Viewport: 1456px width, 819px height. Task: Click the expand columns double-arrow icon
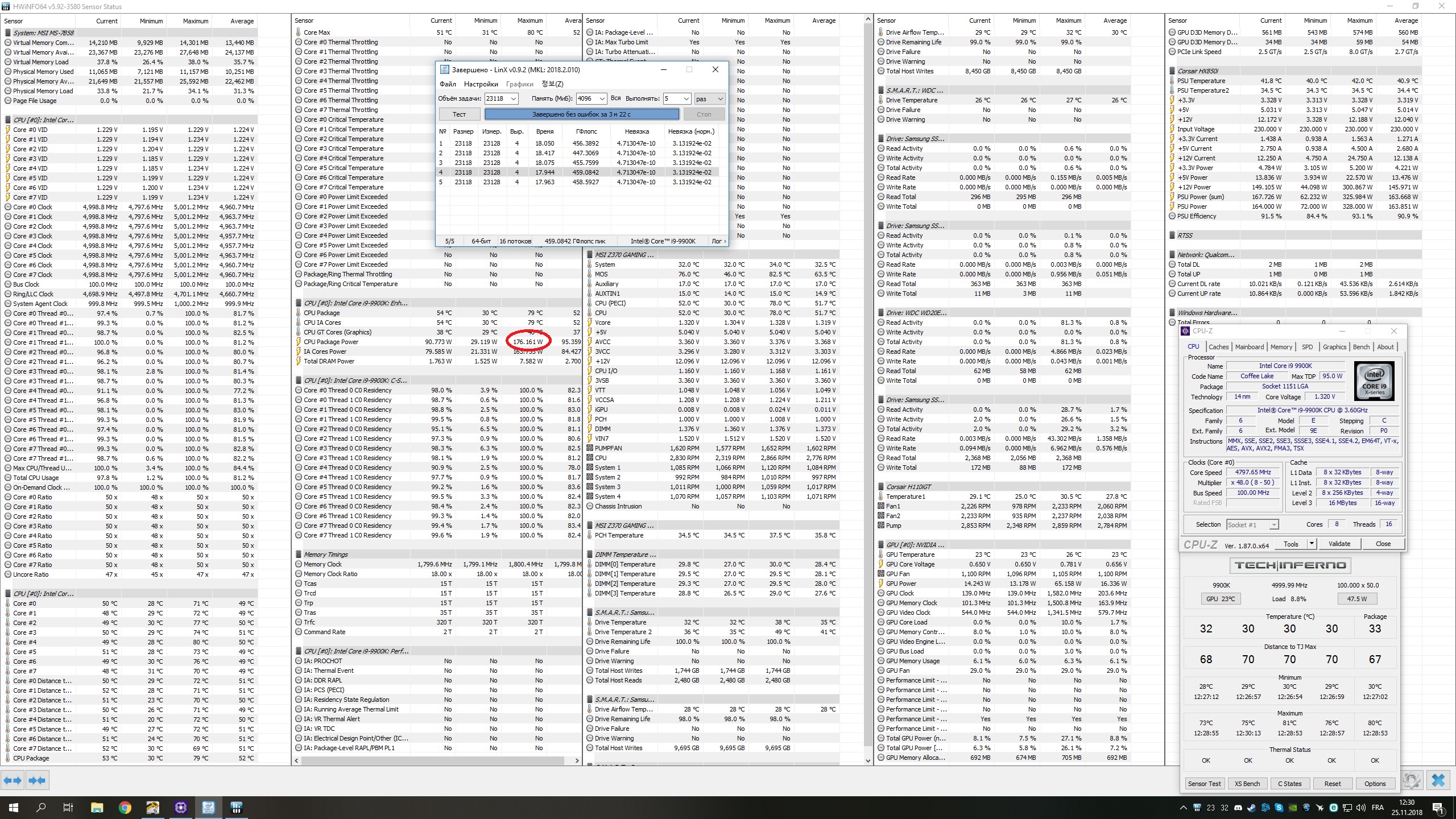pyautogui.click(x=13, y=780)
